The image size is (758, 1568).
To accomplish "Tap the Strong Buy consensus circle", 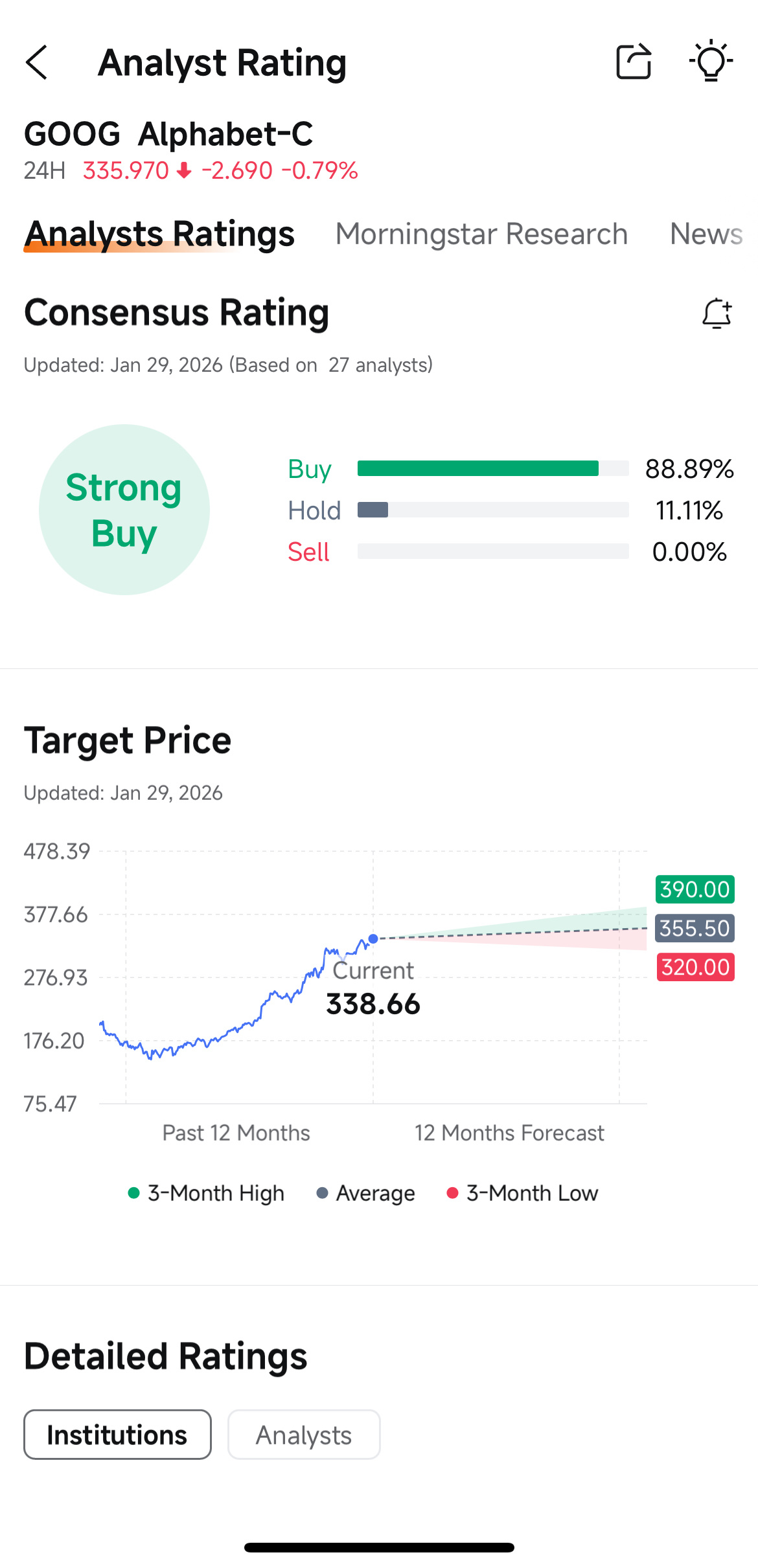I will click(x=124, y=510).
